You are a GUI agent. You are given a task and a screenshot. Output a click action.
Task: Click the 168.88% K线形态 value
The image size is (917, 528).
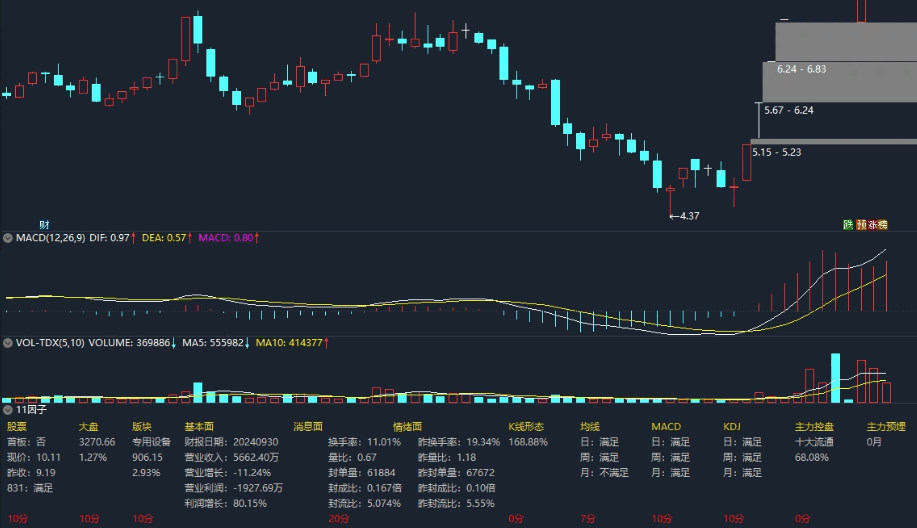(528, 442)
